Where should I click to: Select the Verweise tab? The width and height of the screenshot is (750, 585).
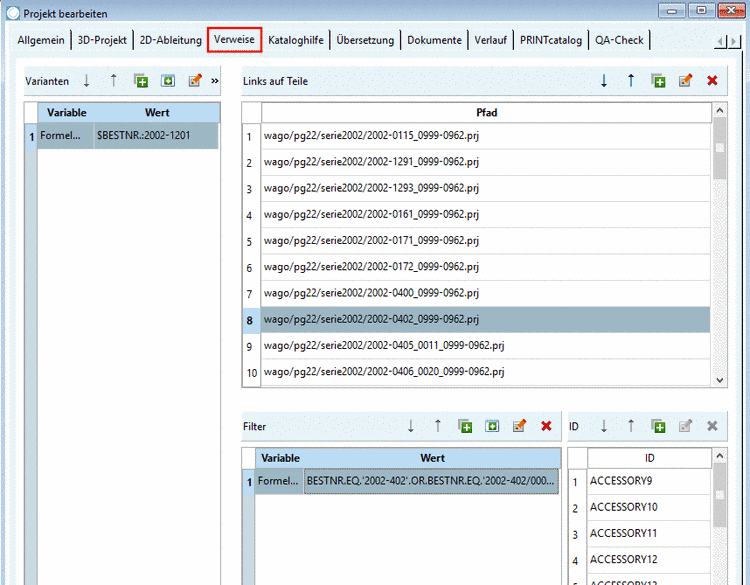(x=234, y=40)
